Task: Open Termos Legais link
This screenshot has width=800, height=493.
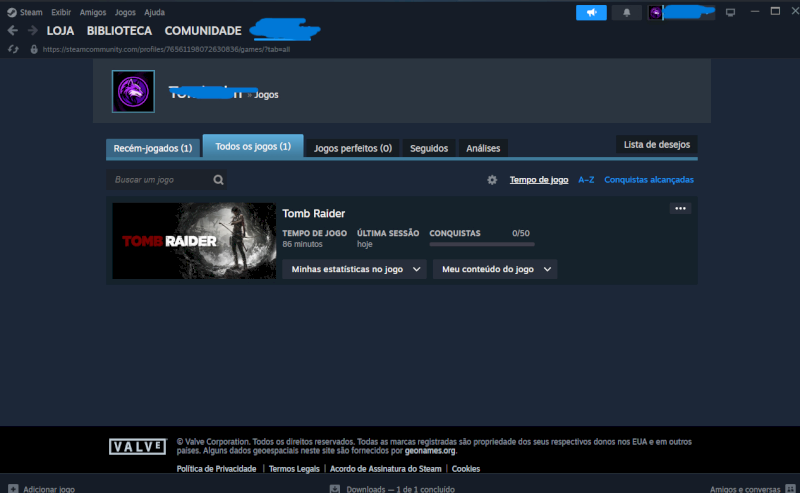Action: (294, 469)
